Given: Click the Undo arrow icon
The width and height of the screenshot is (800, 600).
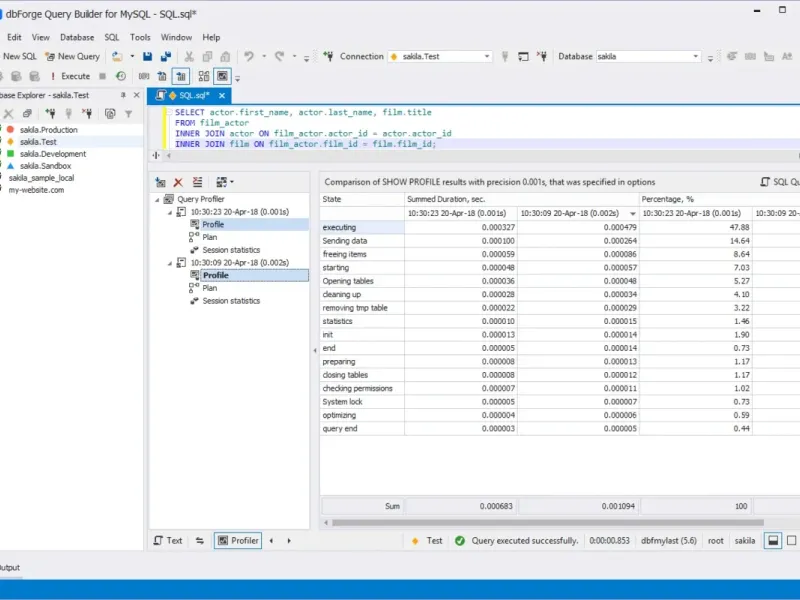Looking at the screenshot, I should pos(249,56).
